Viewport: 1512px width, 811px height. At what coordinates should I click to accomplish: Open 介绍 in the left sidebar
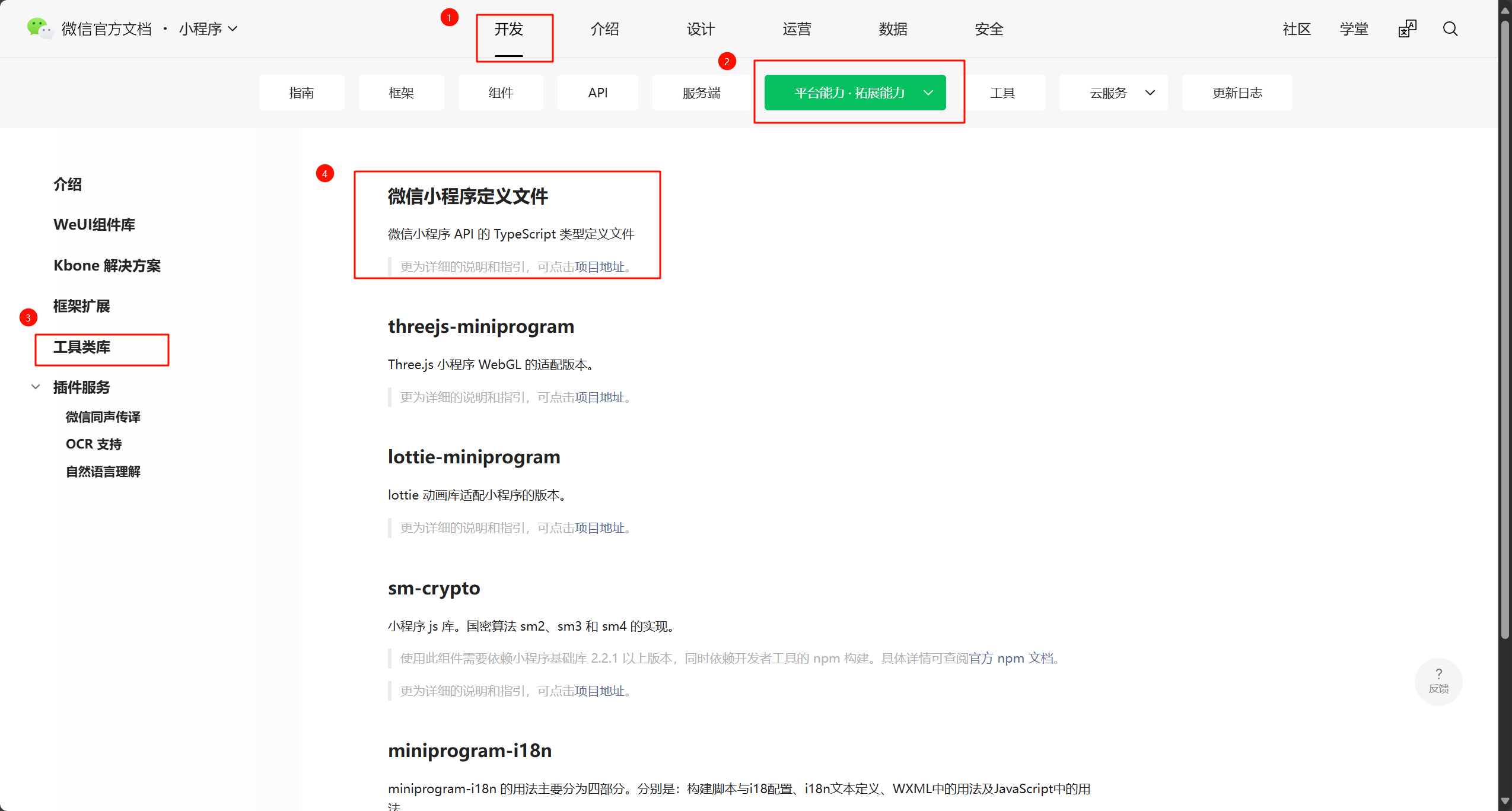[68, 185]
